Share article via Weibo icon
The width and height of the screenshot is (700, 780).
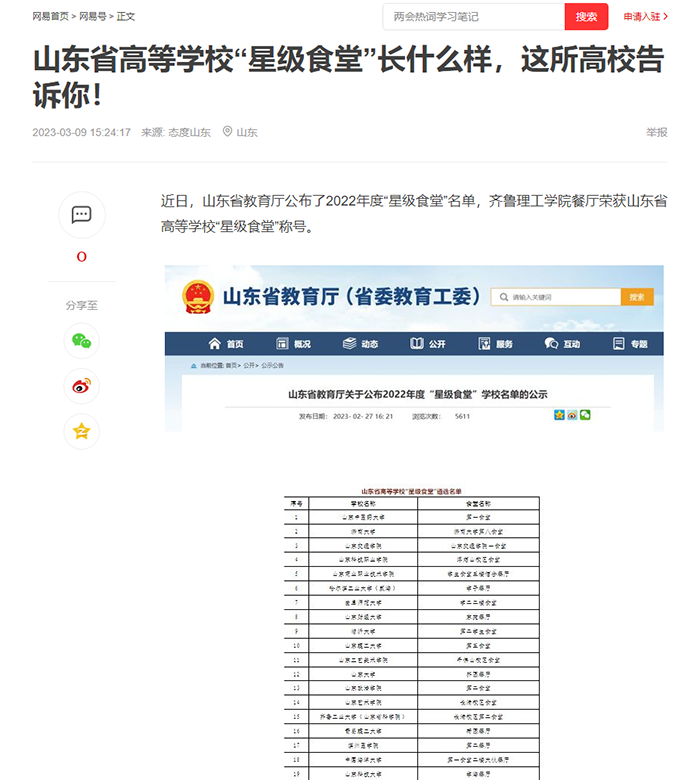click(x=82, y=386)
